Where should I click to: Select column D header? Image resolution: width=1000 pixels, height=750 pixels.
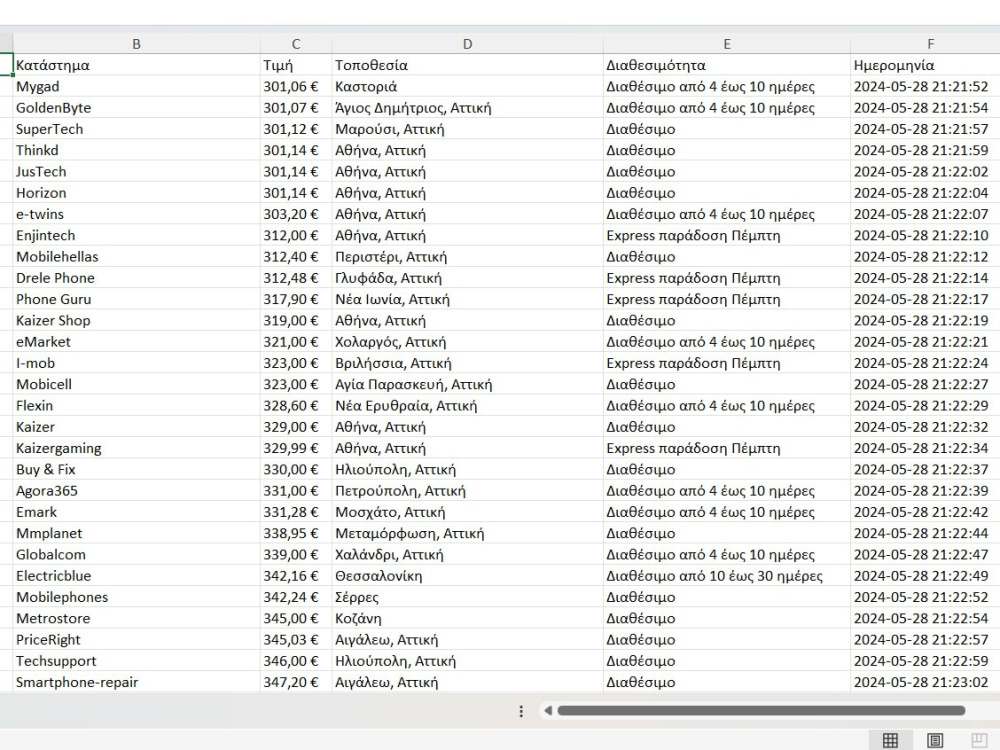[467, 44]
